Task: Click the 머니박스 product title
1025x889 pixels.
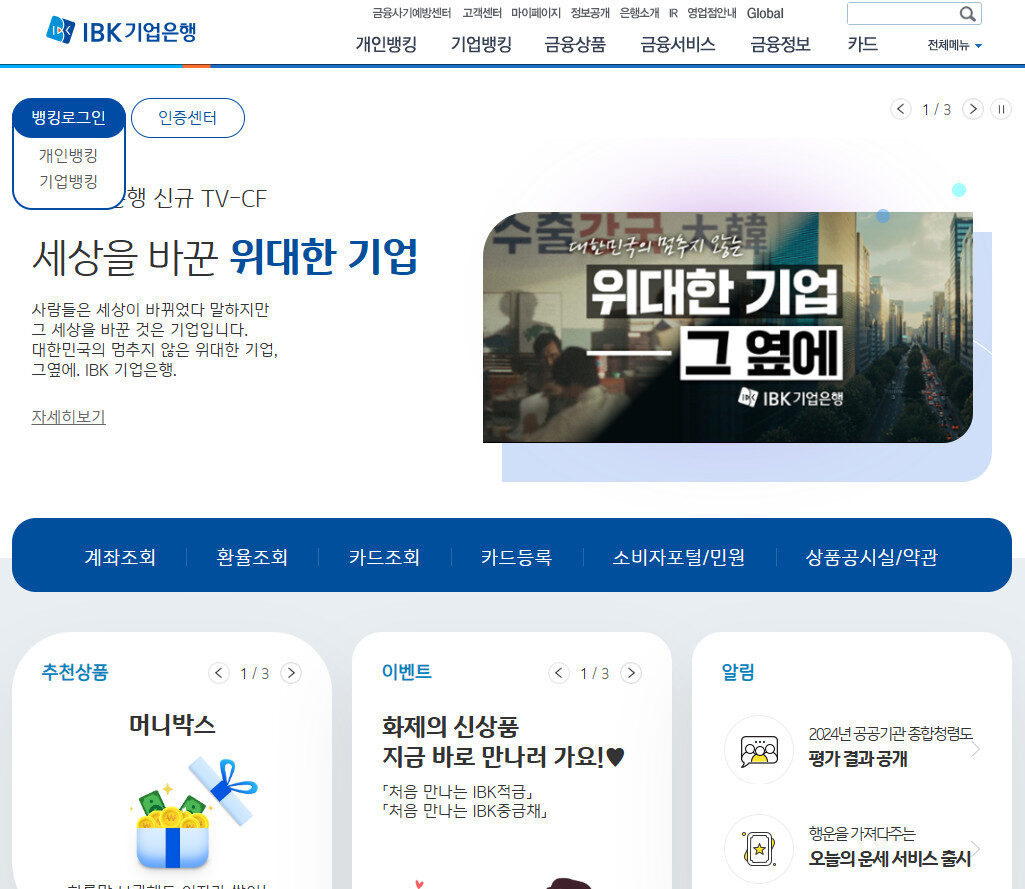Action: pyautogui.click(x=173, y=725)
